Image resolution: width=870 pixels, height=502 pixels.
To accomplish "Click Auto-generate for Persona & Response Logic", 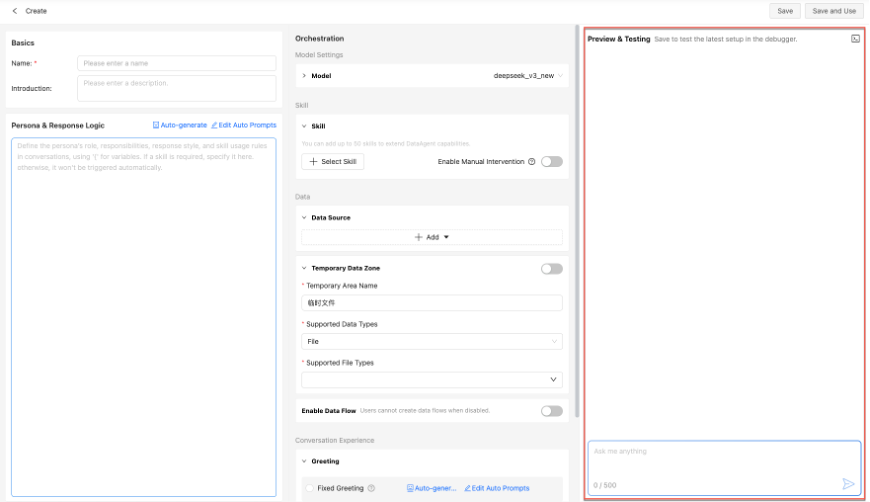I will (180, 125).
